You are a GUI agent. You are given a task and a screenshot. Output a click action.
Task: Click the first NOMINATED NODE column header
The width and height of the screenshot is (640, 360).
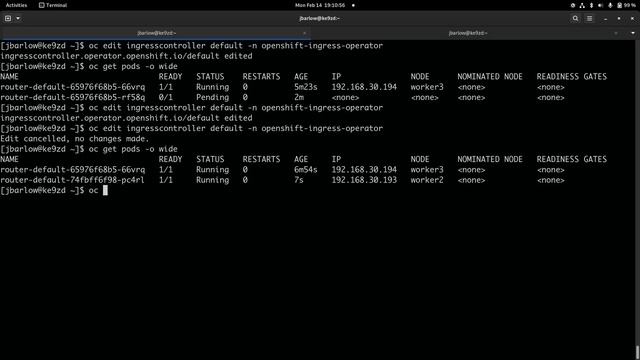click(490, 76)
